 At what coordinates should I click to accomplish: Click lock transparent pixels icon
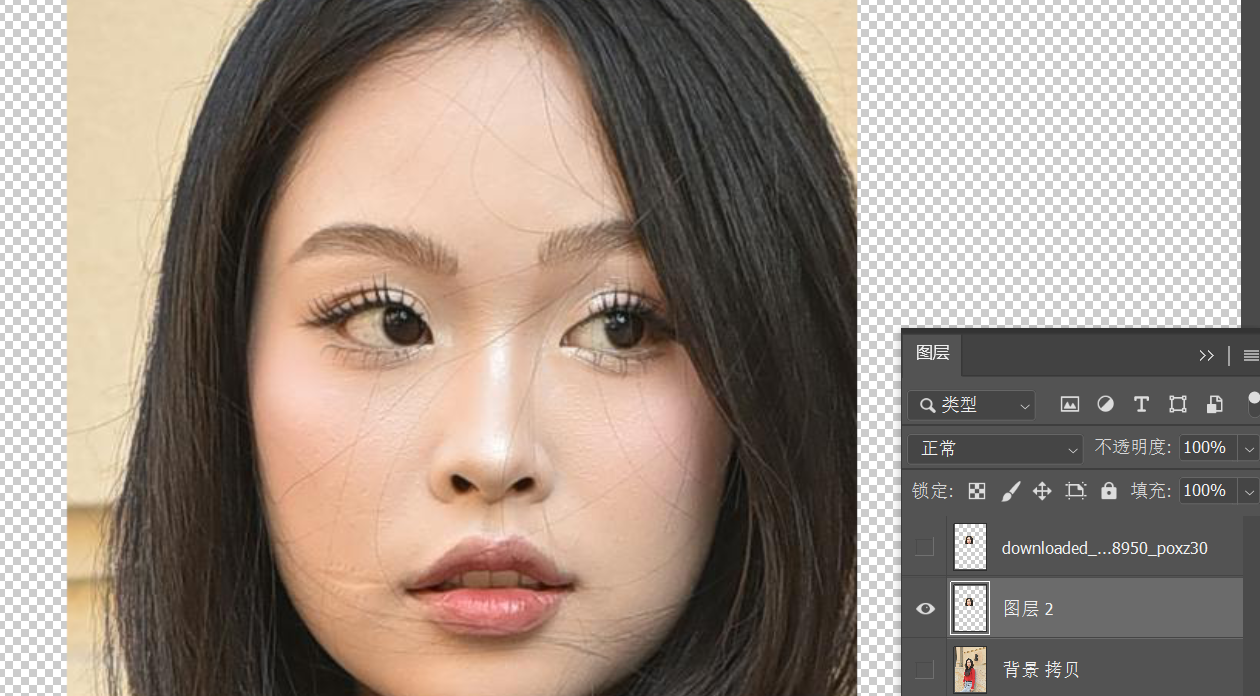click(x=977, y=491)
